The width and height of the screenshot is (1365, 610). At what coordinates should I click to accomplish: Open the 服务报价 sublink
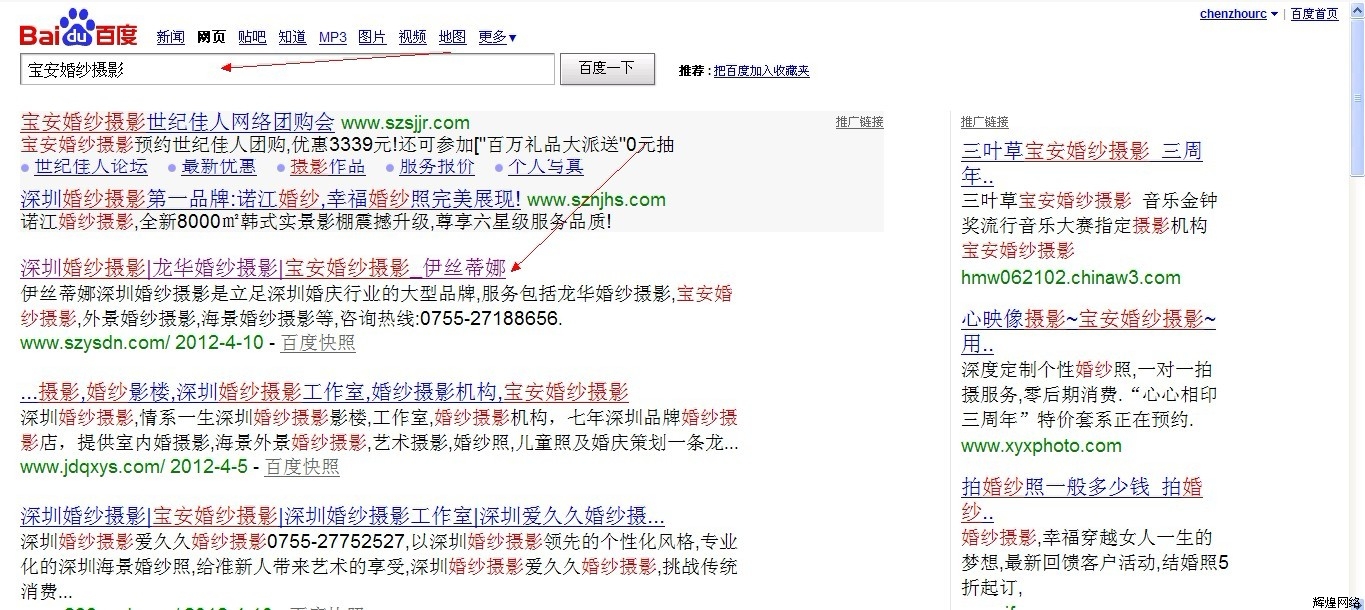[x=437, y=166]
